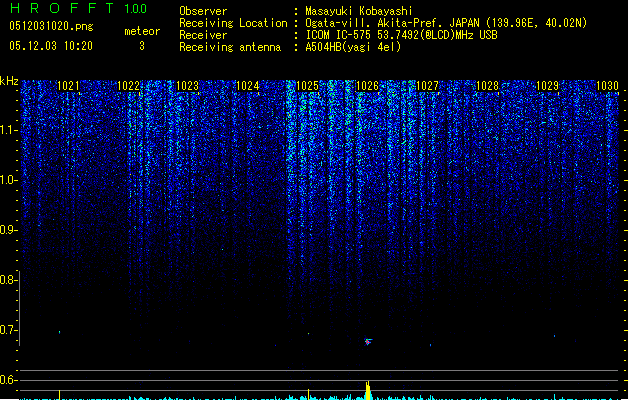
Task: Click the 1029 time marker
Action: (x=548, y=86)
